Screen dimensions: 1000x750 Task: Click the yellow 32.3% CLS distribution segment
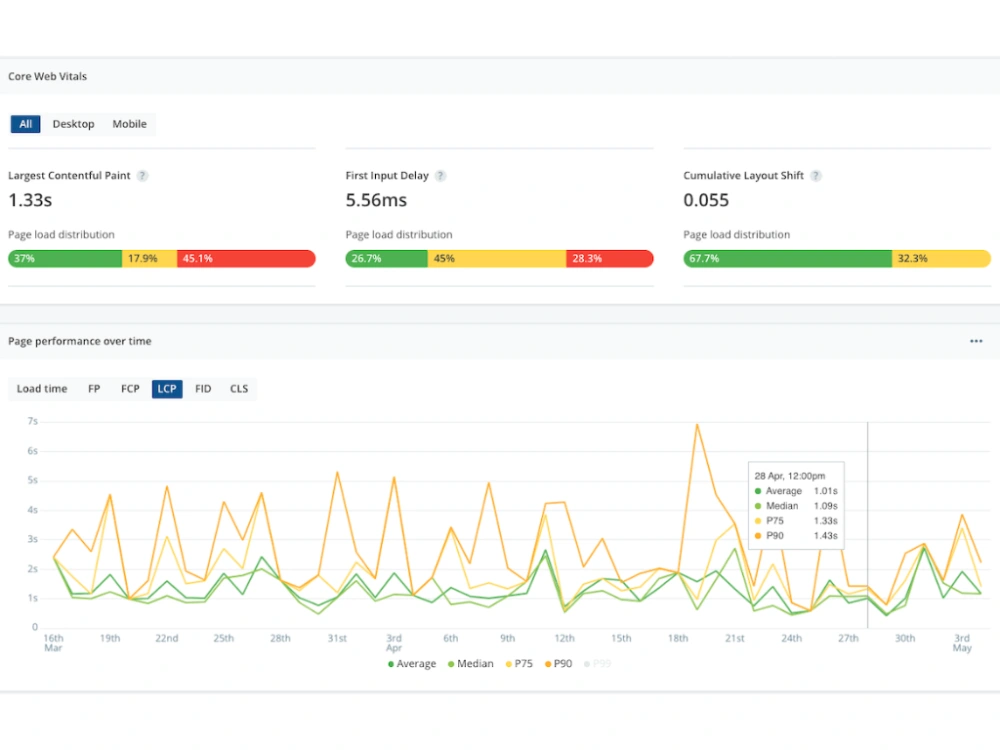click(941, 258)
